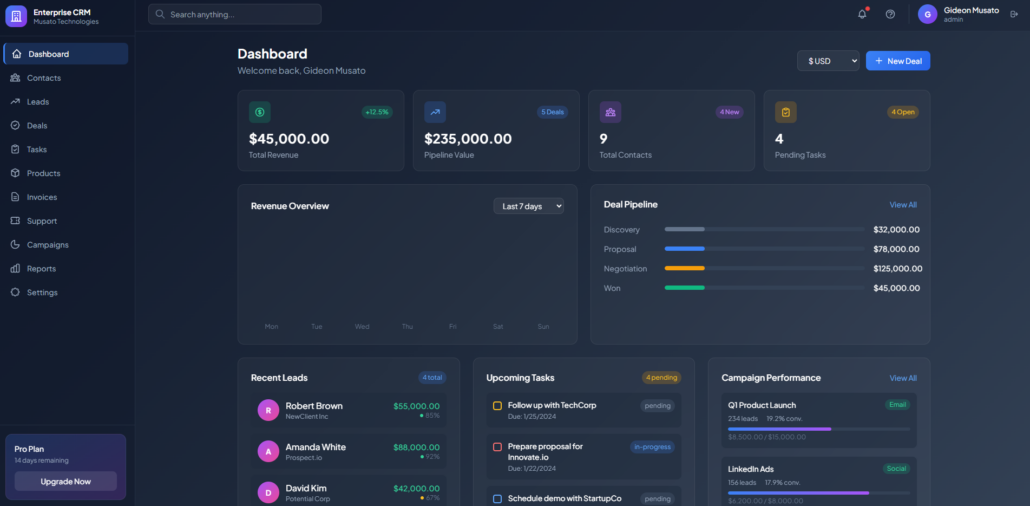The height and width of the screenshot is (506, 1030).
Task: Click the Discovery gray progress bar
Action: pyautogui.click(x=684, y=229)
